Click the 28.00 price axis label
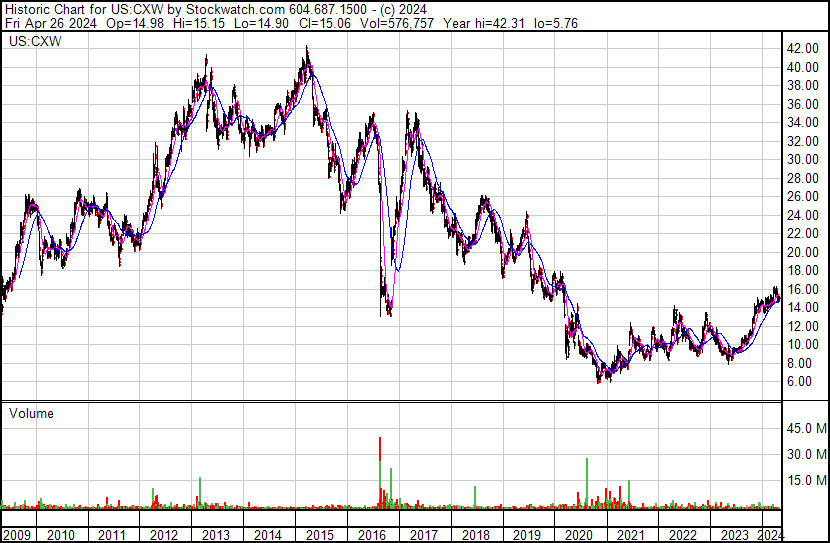 coord(803,178)
